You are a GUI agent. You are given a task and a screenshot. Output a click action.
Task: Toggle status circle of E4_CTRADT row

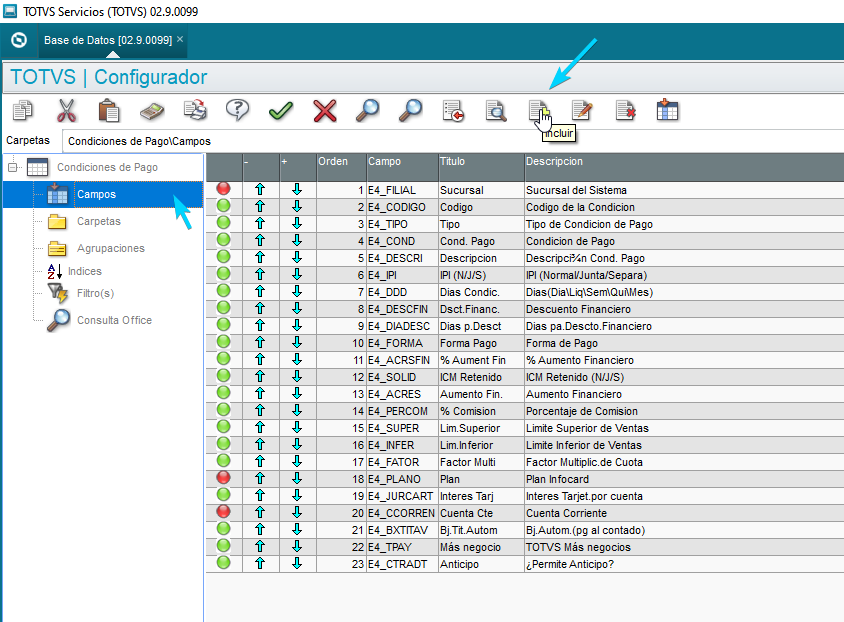point(223,563)
